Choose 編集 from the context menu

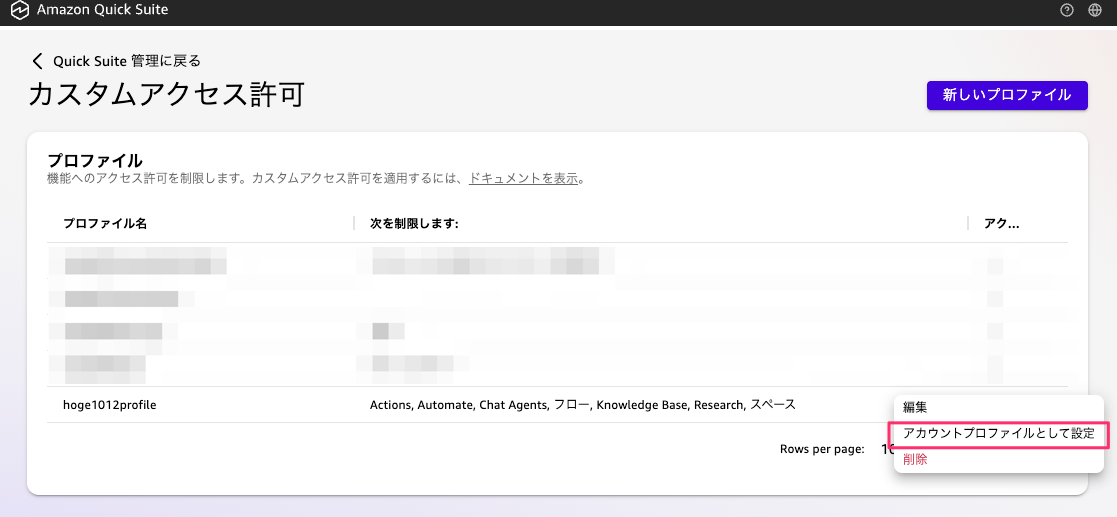pyautogui.click(x=915, y=408)
